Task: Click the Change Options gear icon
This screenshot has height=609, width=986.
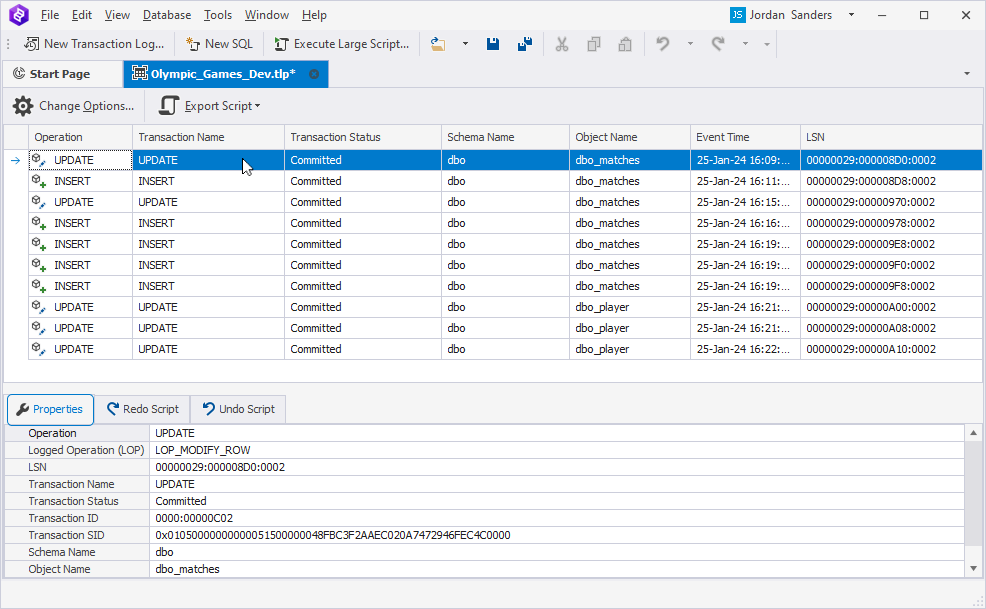Action: (x=22, y=105)
